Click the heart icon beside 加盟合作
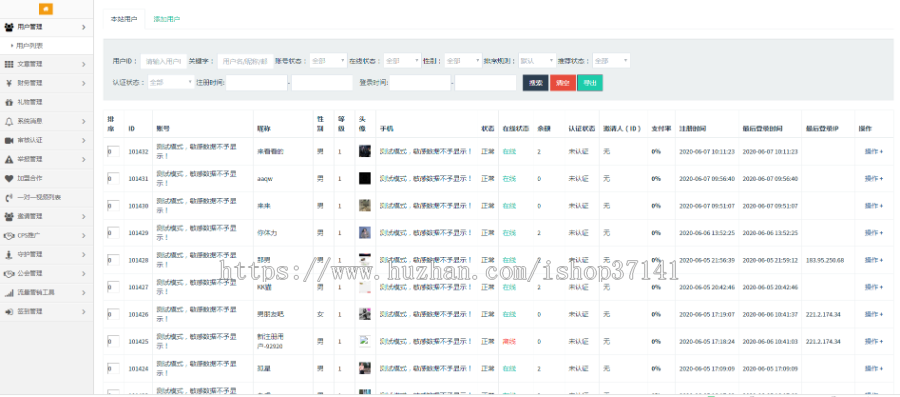The height and width of the screenshot is (397, 900). tap(9, 178)
